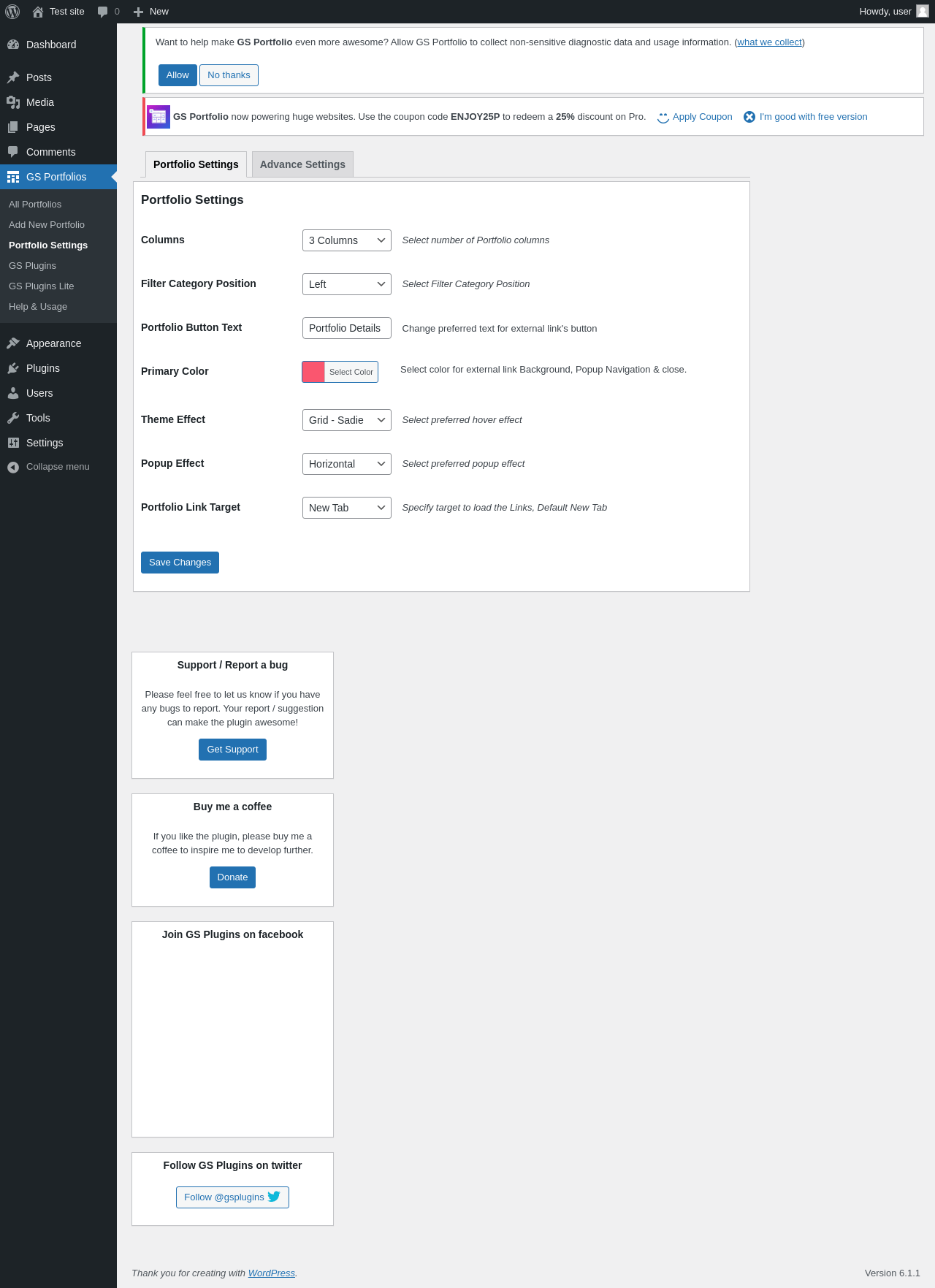Open the Filter Category Position dropdown
Image resolution: width=935 pixels, height=1288 pixels.
pos(347,284)
